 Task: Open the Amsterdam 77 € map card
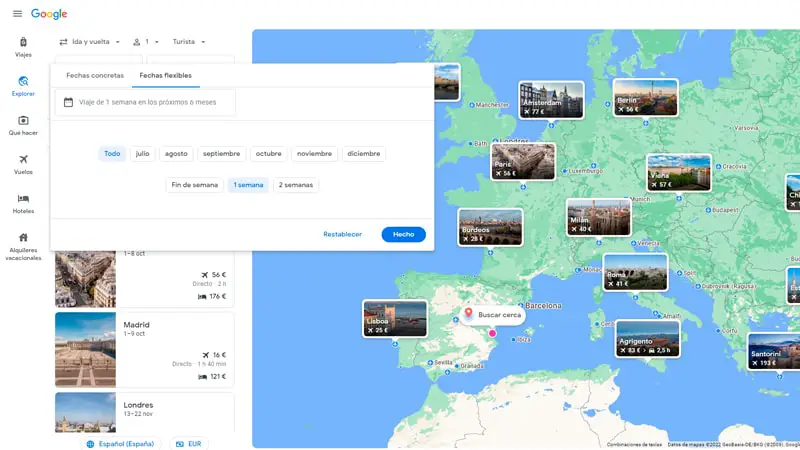[551, 99]
